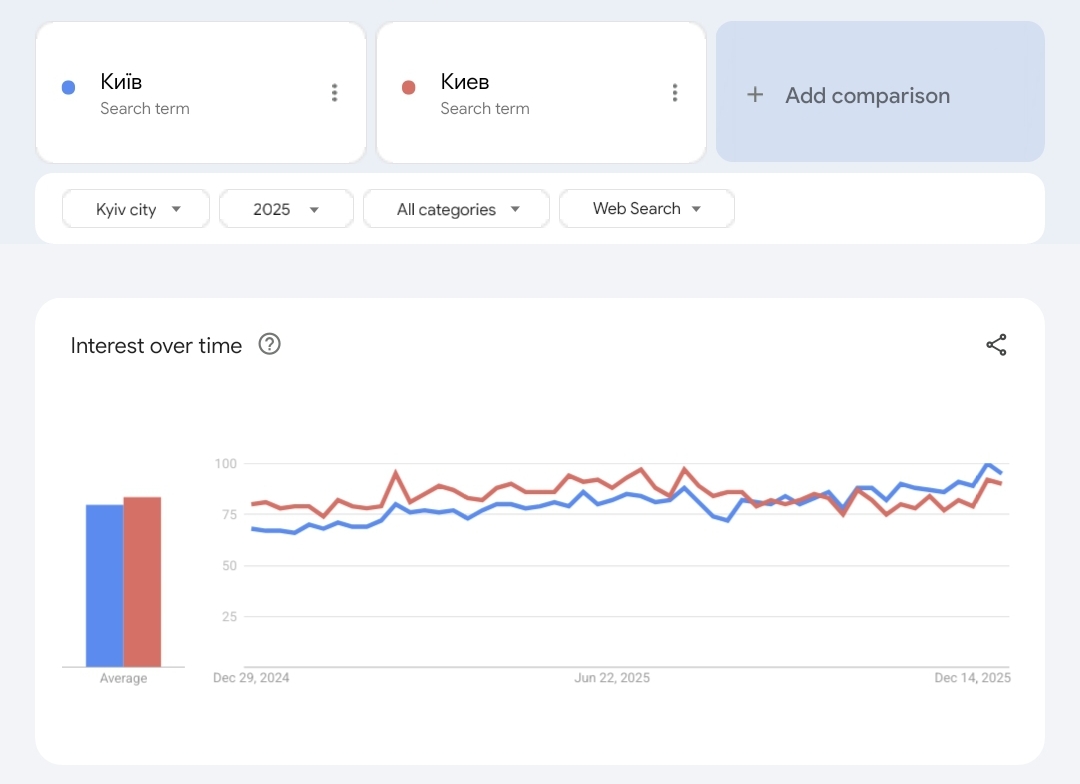Click the 100 value on the y-axis
This screenshot has height=784, width=1080.
point(225,463)
